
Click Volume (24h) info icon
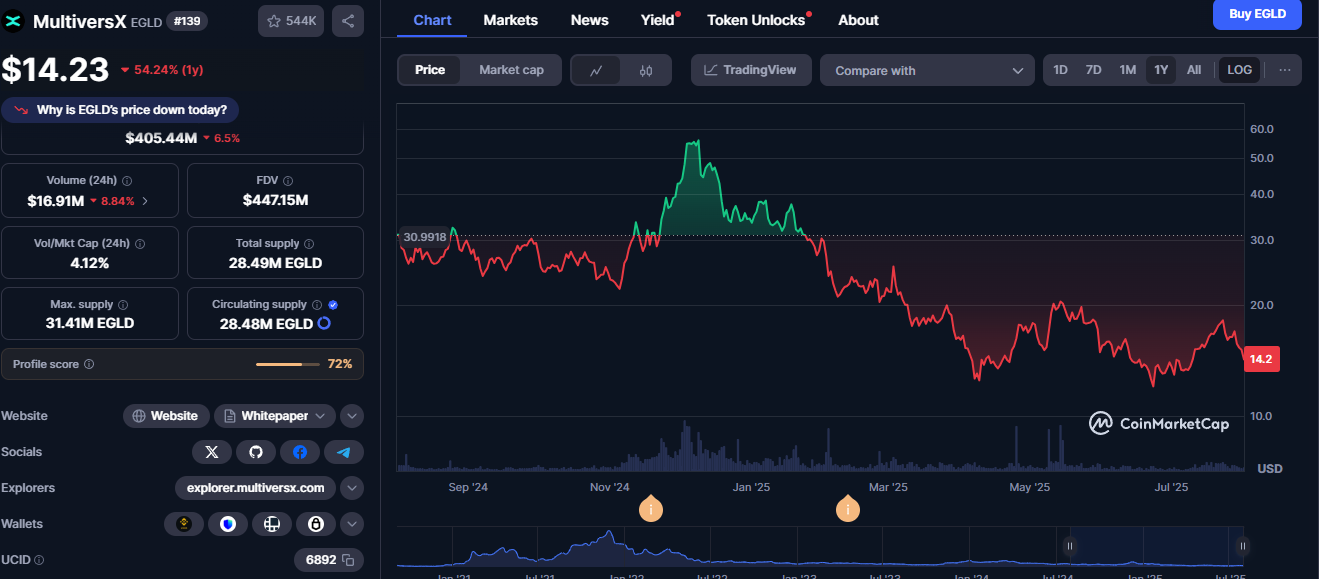(x=126, y=181)
